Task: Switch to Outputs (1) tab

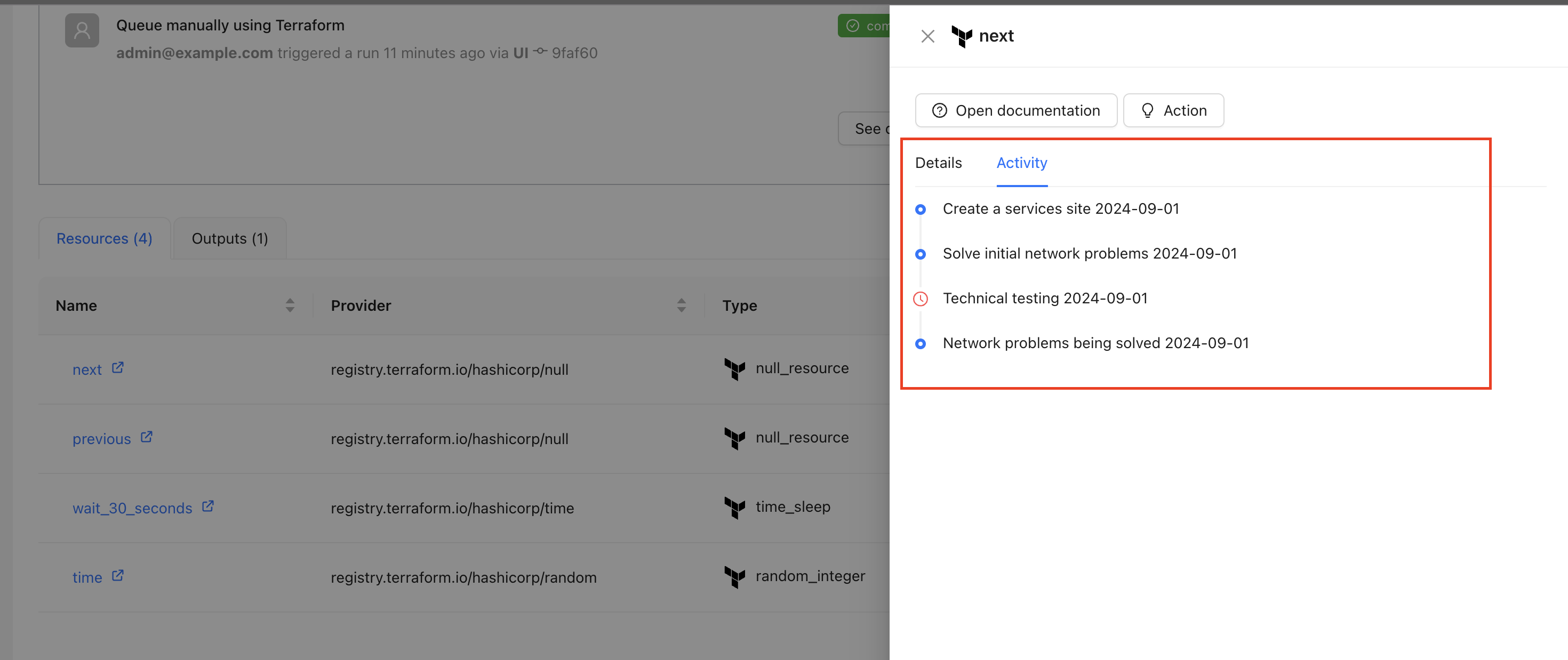Action: click(229, 238)
